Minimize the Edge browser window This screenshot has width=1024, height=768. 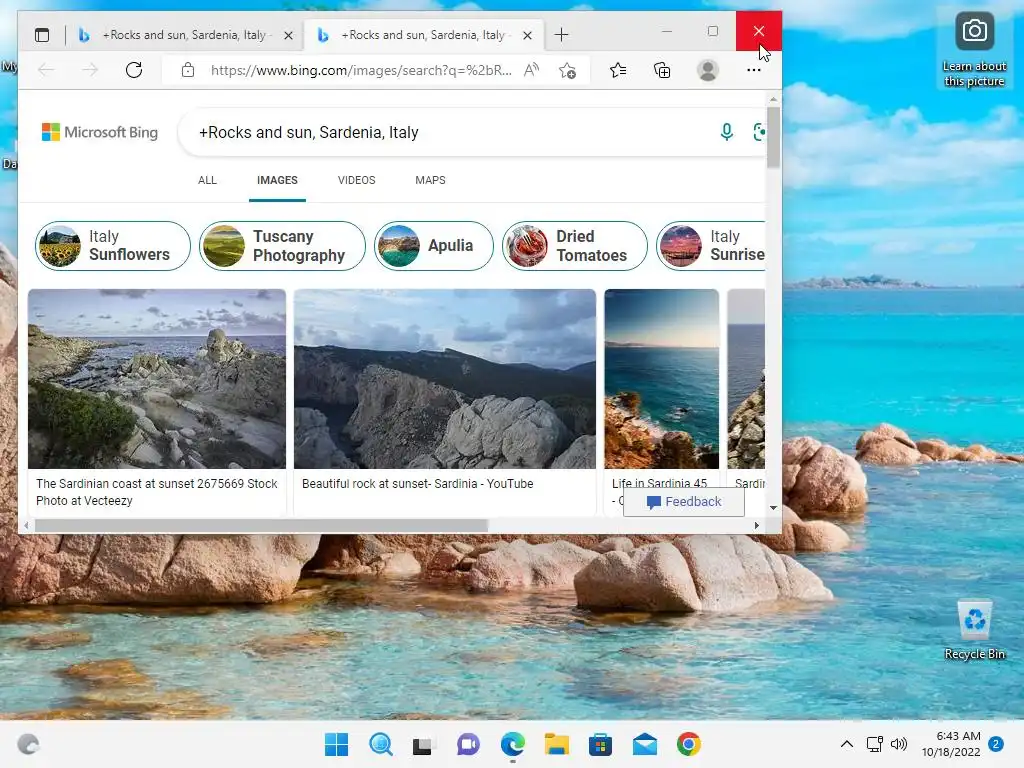(x=667, y=31)
